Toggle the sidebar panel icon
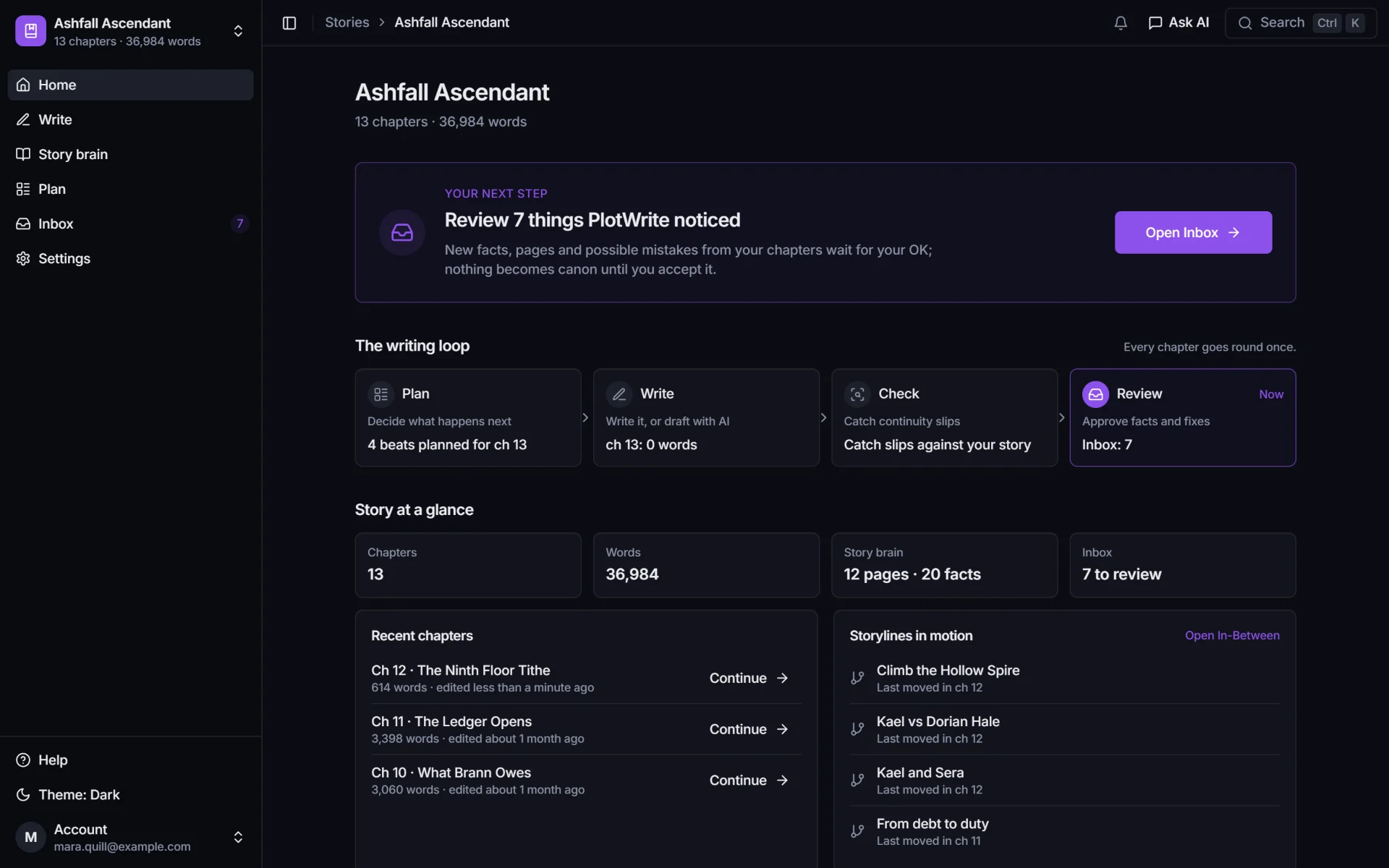1389x868 pixels. point(289,23)
